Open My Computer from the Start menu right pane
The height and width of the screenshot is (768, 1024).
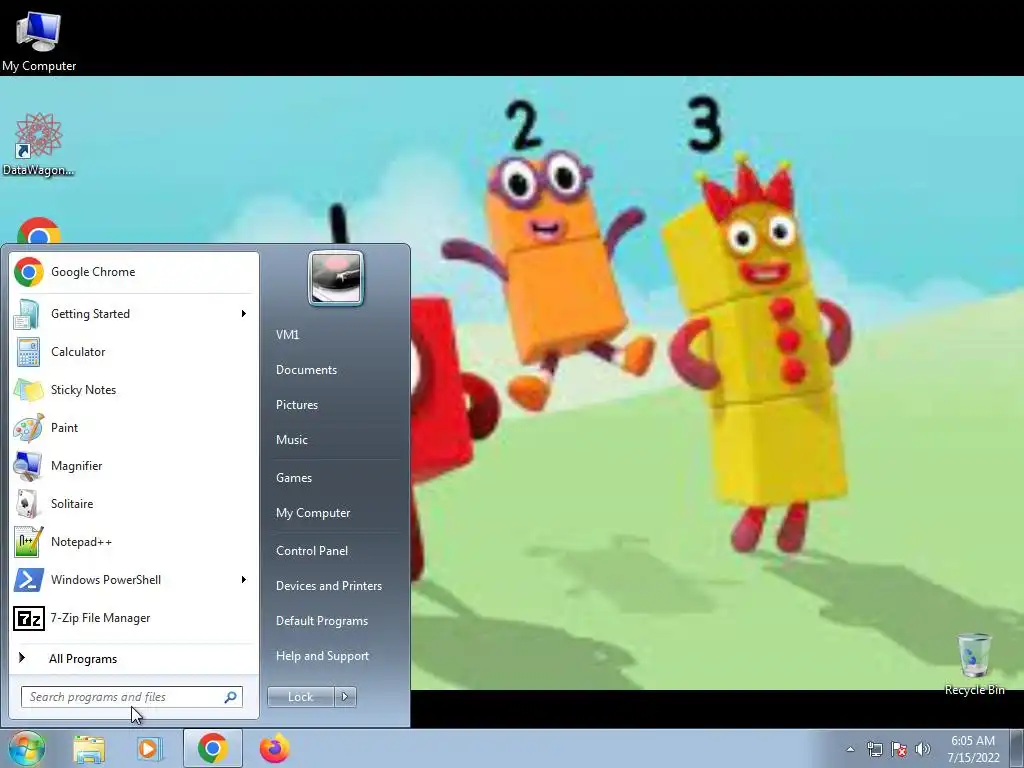pyautogui.click(x=313, y=513)
